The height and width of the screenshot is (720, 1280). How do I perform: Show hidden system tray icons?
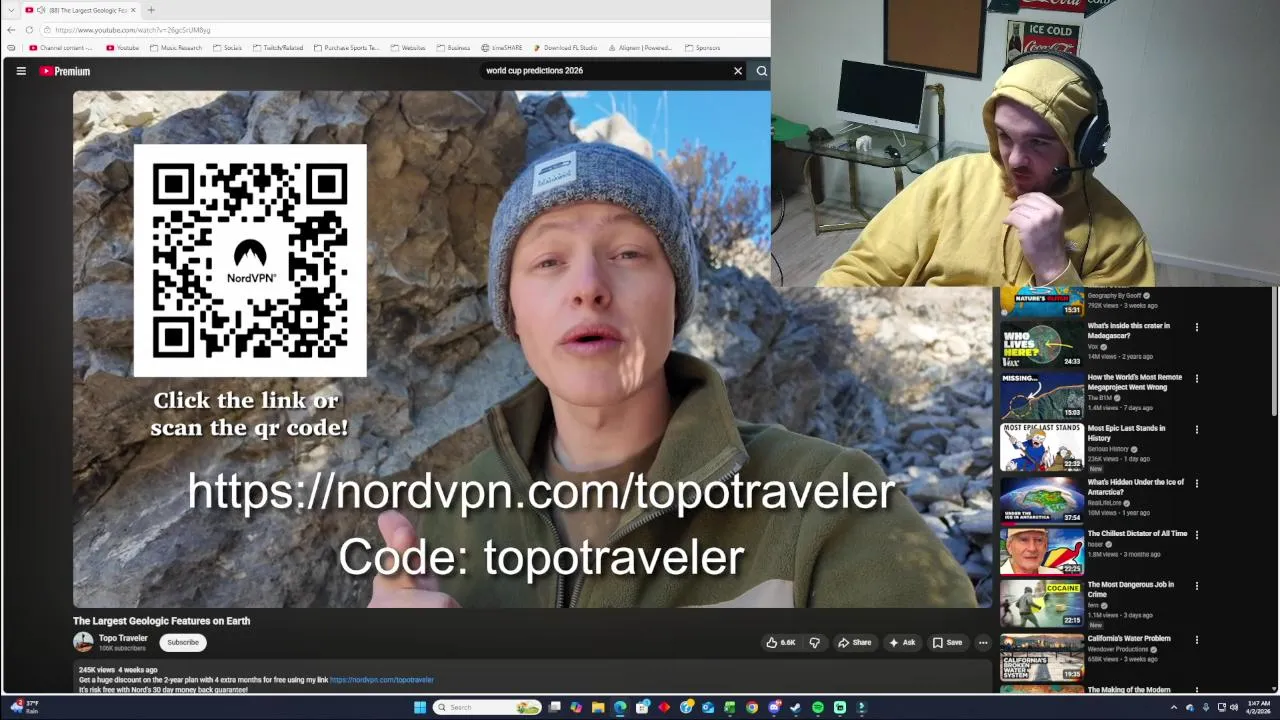pyautogui.click(x=1174, y=707)
